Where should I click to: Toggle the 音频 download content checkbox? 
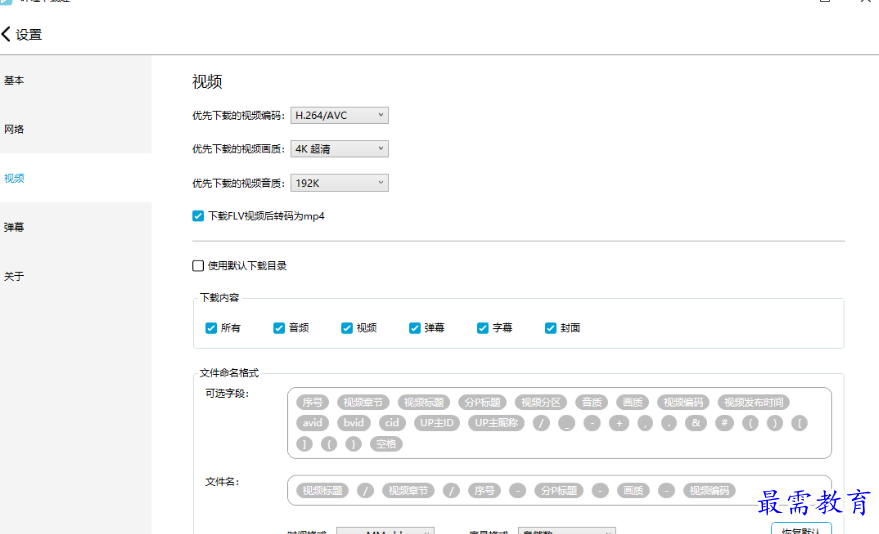coord(279,328)
